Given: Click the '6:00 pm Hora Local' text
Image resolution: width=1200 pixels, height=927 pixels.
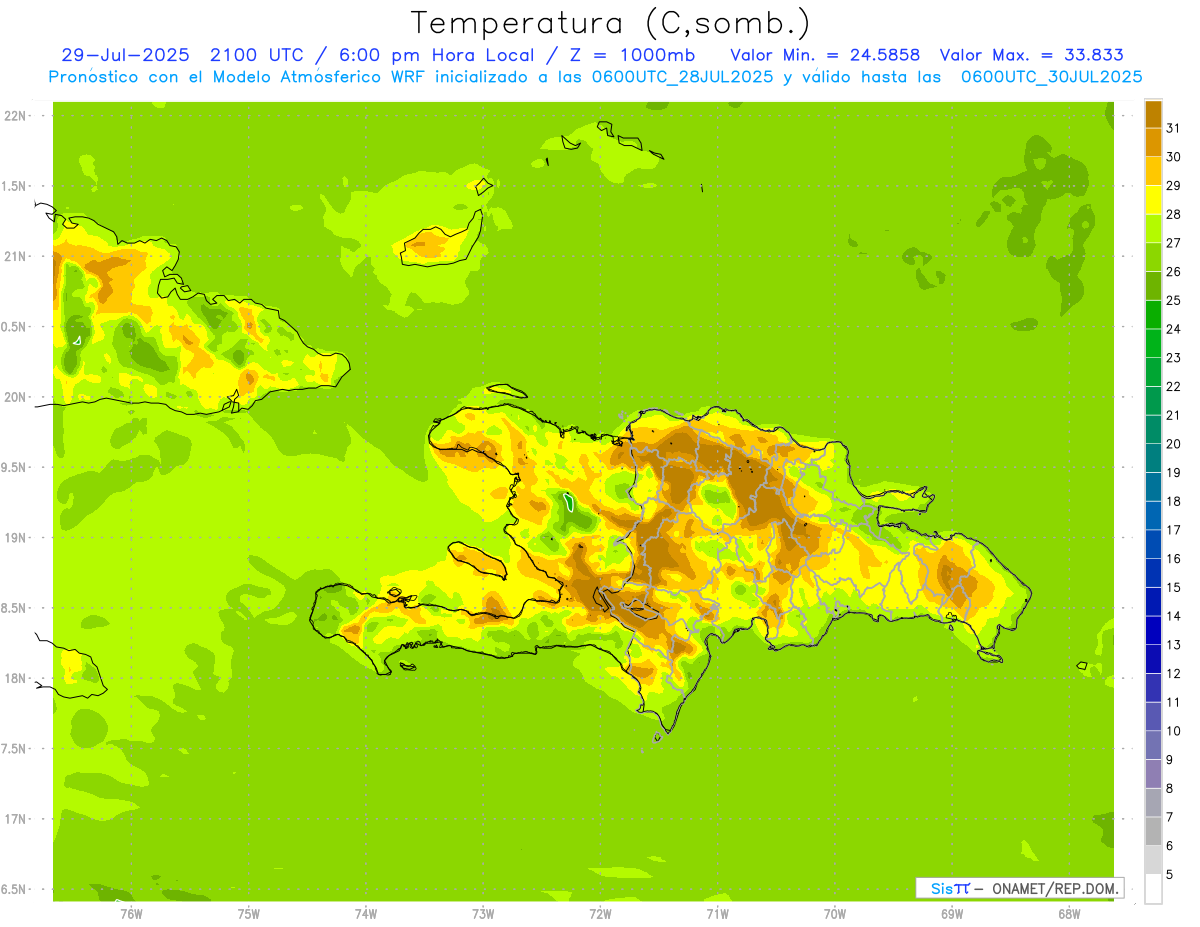Looking at the screenshot, I should tap(433, 55).
